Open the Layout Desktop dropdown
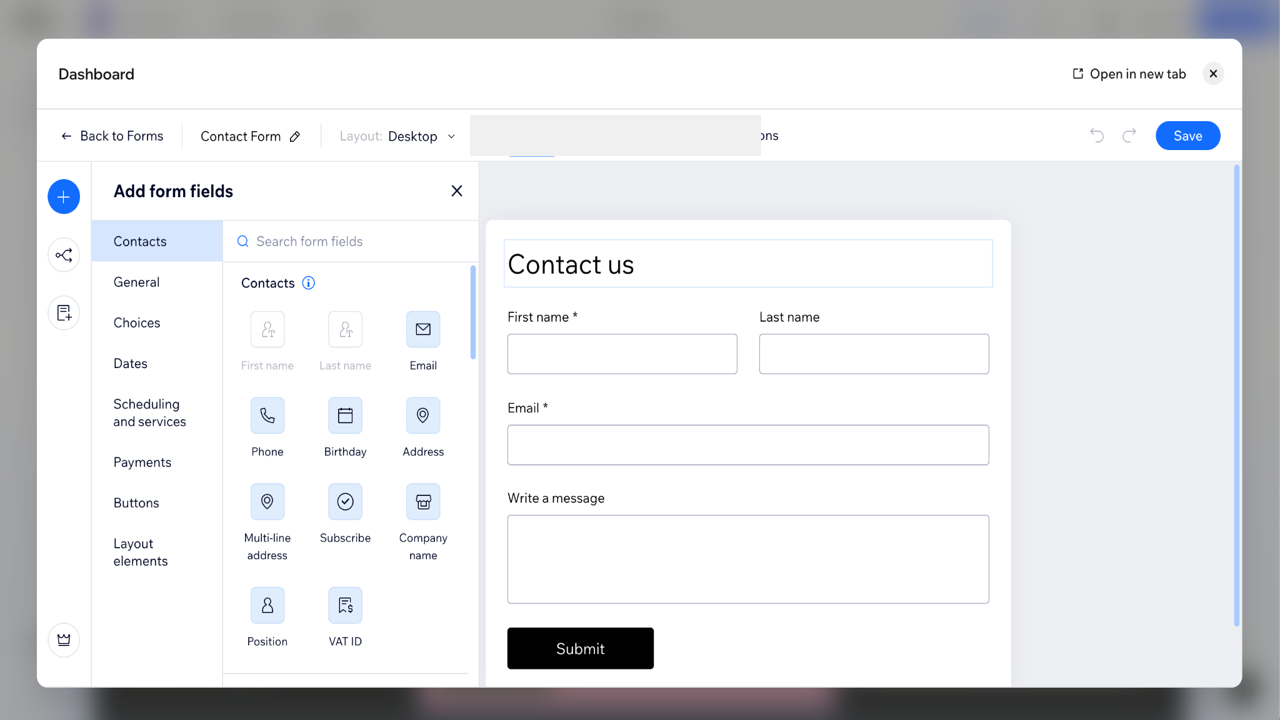 coord(397,136)
